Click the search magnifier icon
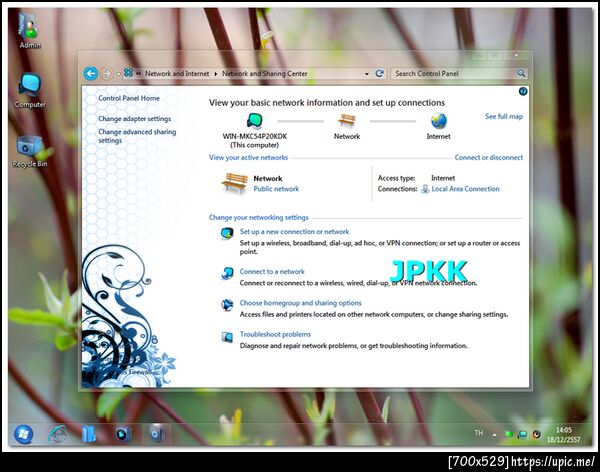The height and width of the screenshot is (472, 600). pyautogui.click(x=521, y=73)
